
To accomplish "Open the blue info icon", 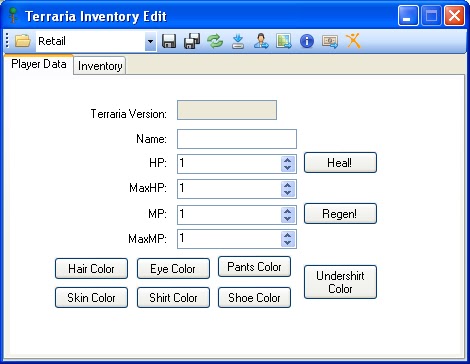I will pyautogui.click(x=307, y=41).
